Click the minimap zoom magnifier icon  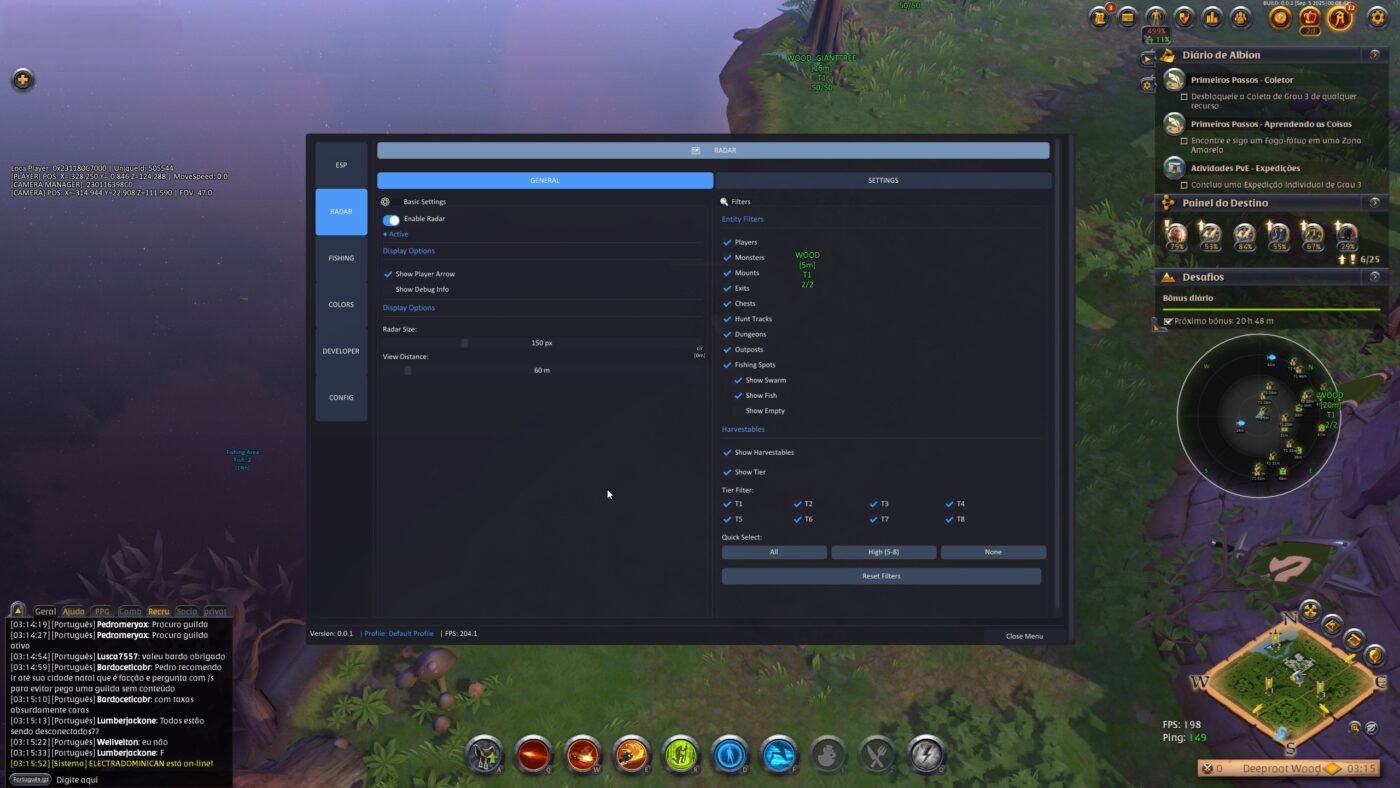click(1355, 727)
